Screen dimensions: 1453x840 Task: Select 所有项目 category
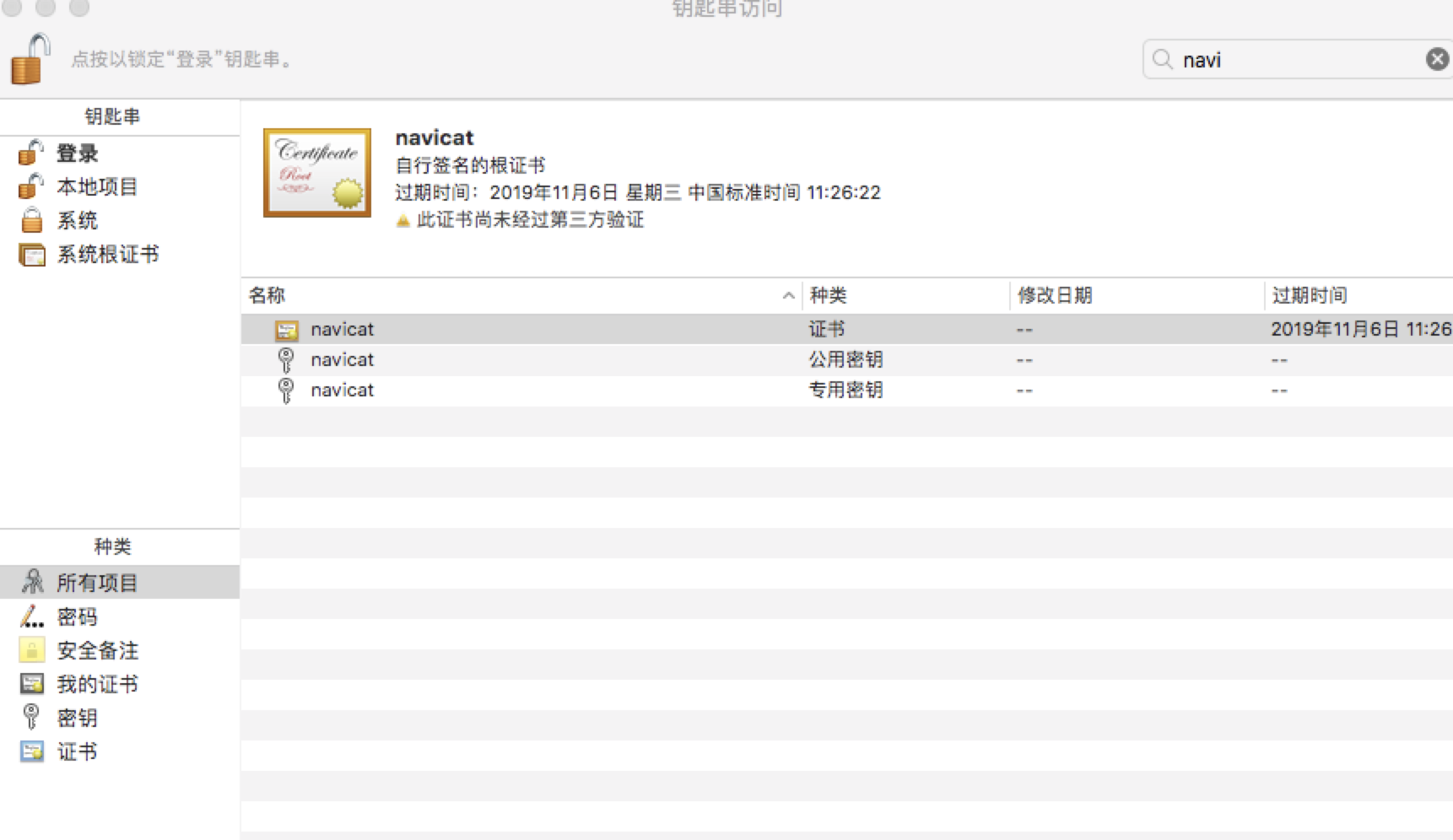click(x=120, y=582)
